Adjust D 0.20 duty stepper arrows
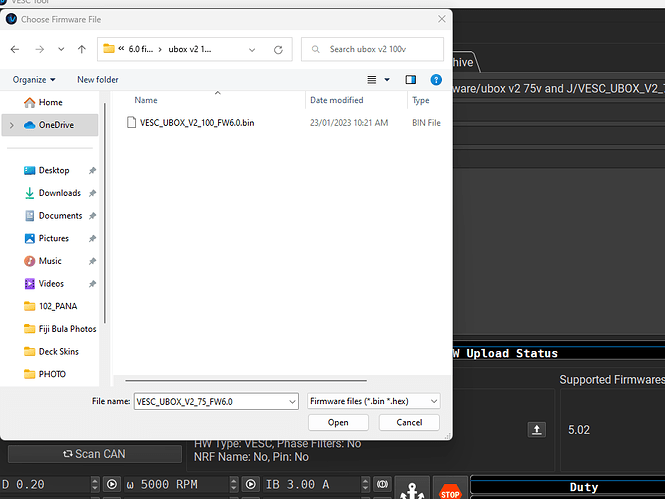The width and height of the screenshot is (665, 499). (x=95, y=484)
